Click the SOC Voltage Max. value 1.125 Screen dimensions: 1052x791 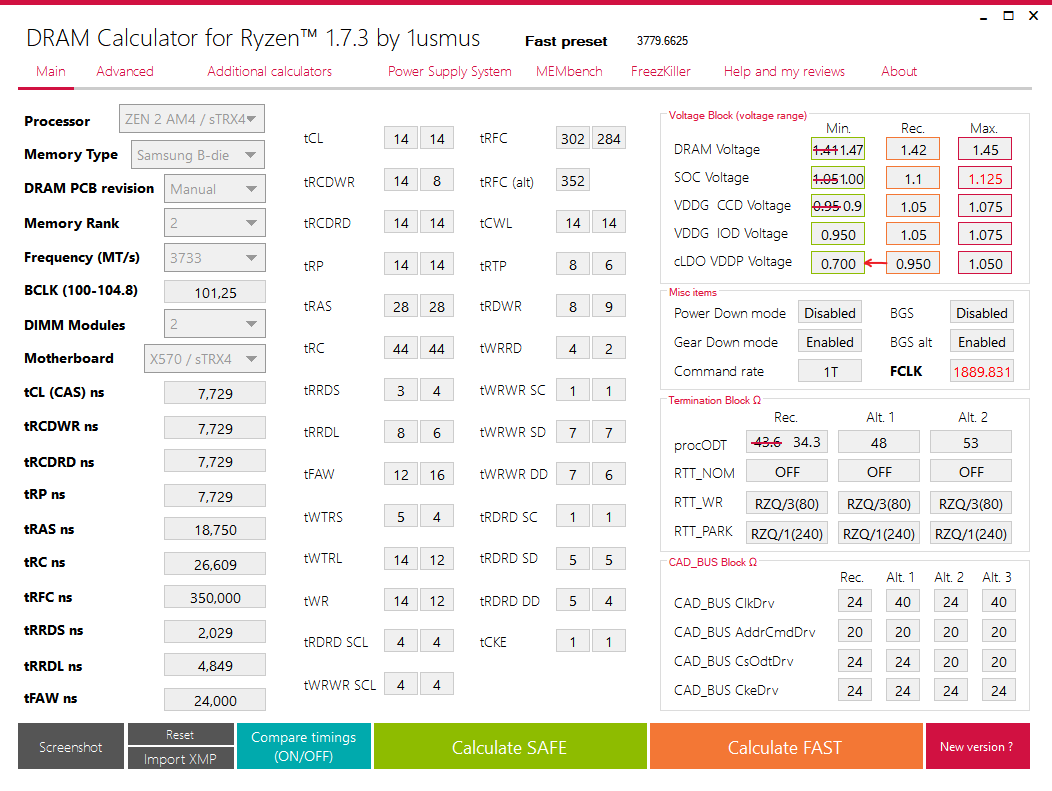985,178
